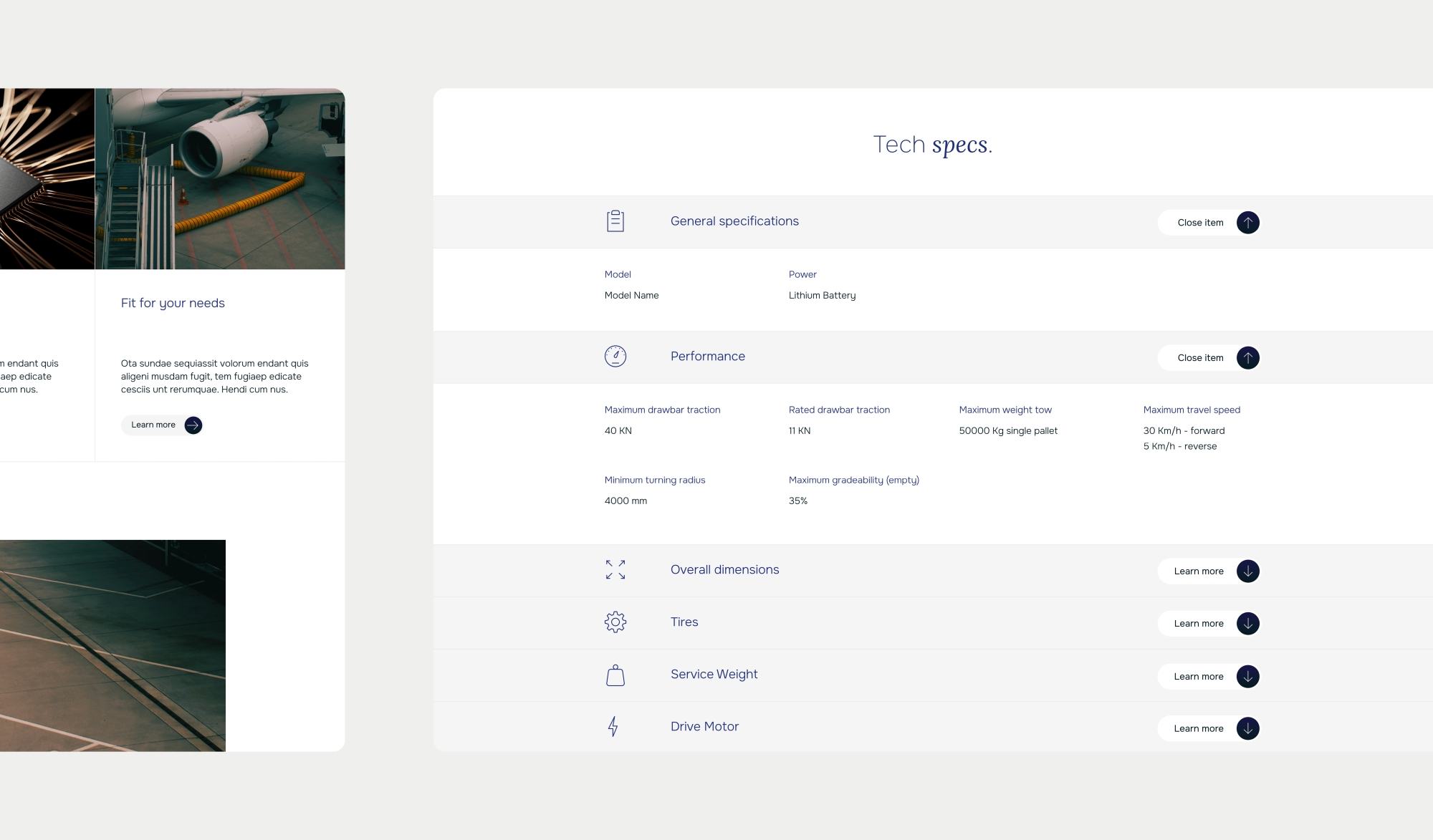Viewport: 1433px width, 840px height.
Task: Expand Tires section via Learn more
Action: pos(1209,624)
